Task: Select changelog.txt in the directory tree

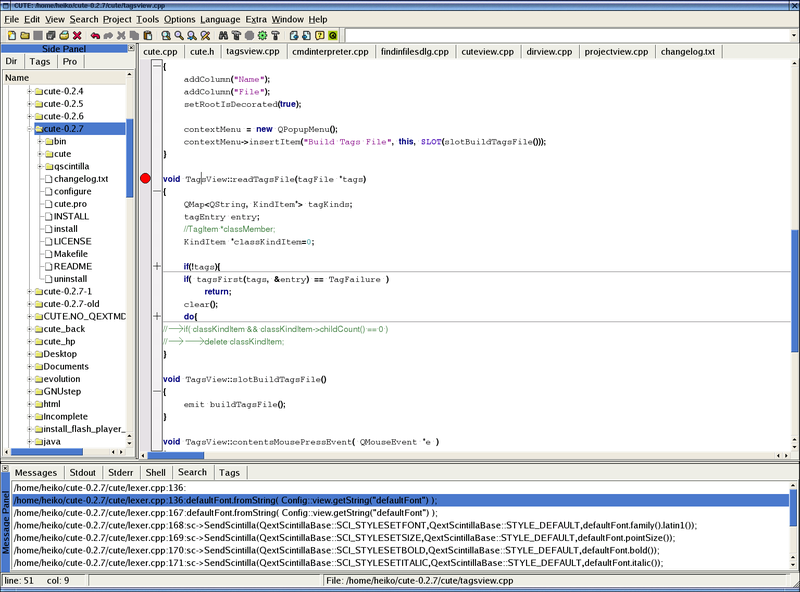Action: pyautogui.click(x=81, y=179)
